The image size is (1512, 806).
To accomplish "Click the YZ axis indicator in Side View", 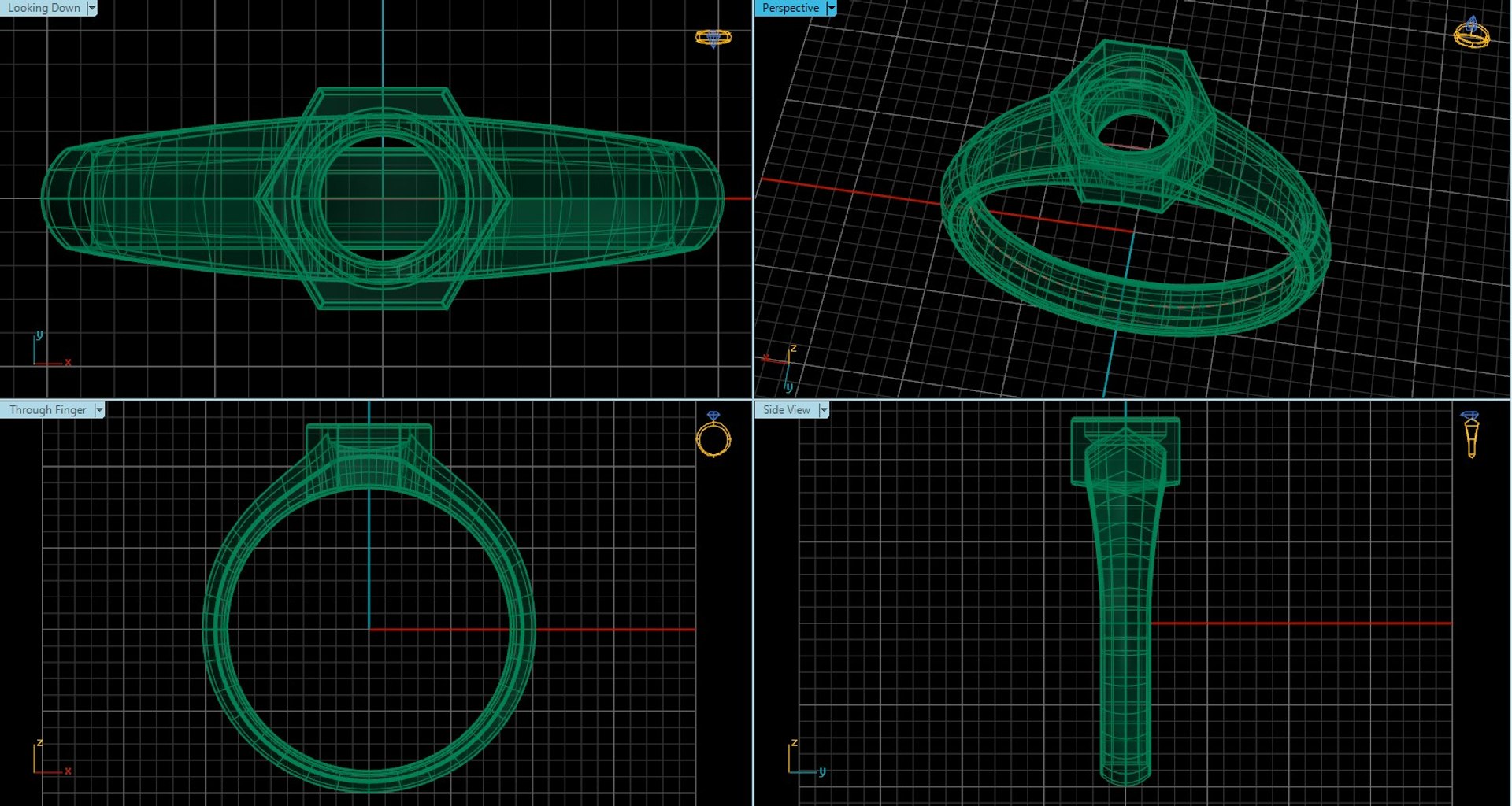I will 807,758.
